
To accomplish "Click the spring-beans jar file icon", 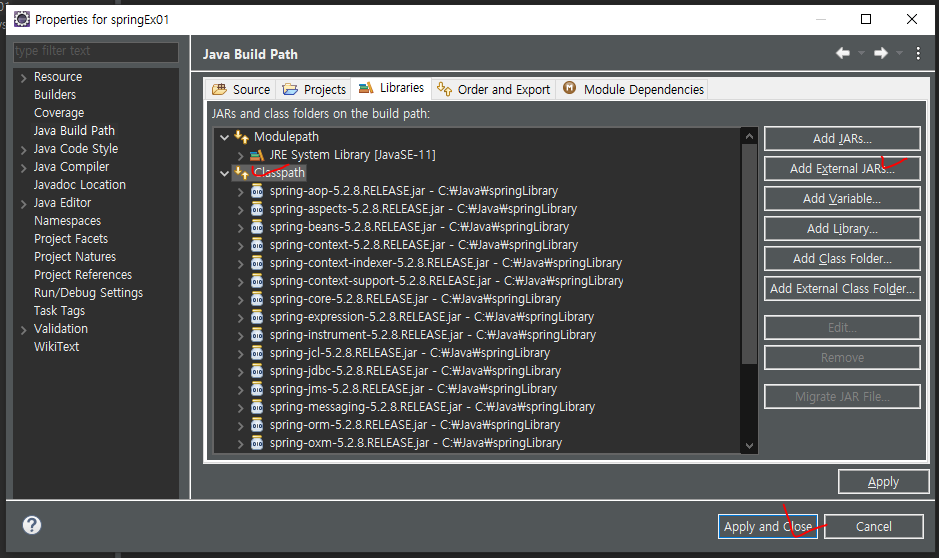I will pos(257,227).
